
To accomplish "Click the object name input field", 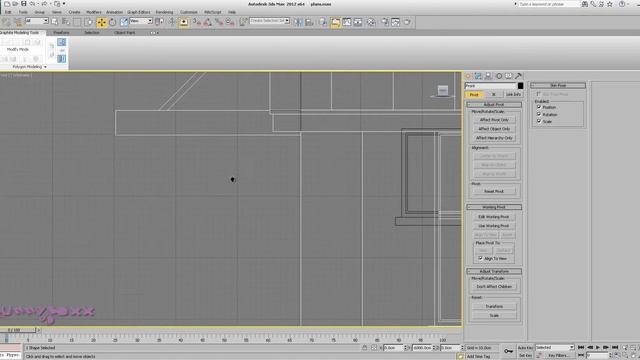I will coord(491,86).
